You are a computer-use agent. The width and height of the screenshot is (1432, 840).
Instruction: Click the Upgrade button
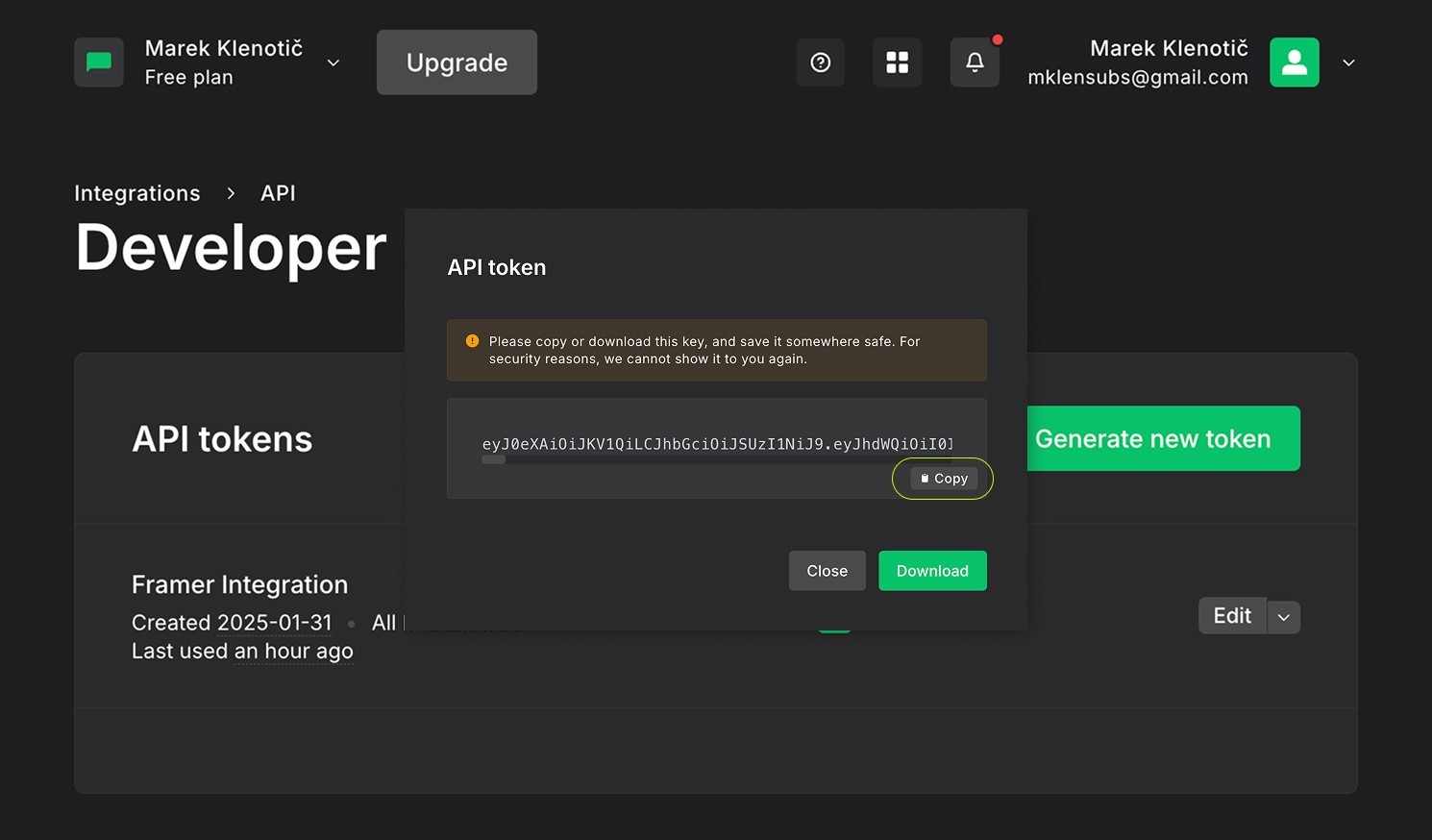pos(457,62)
